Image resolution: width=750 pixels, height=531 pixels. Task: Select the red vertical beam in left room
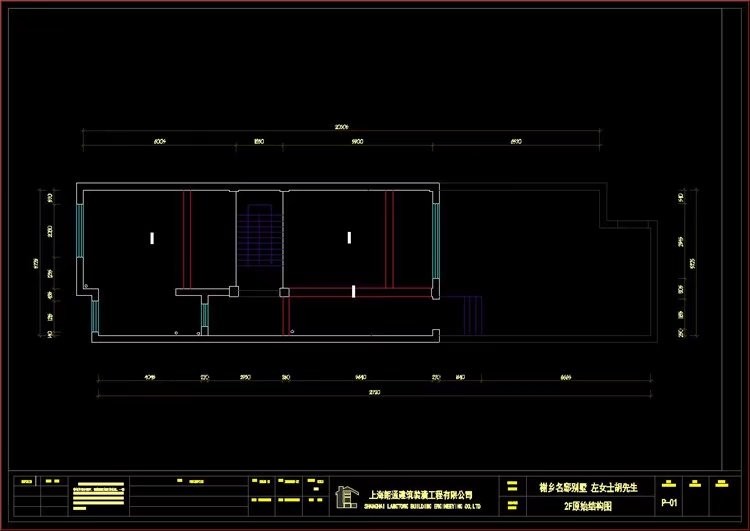(186, 240)
